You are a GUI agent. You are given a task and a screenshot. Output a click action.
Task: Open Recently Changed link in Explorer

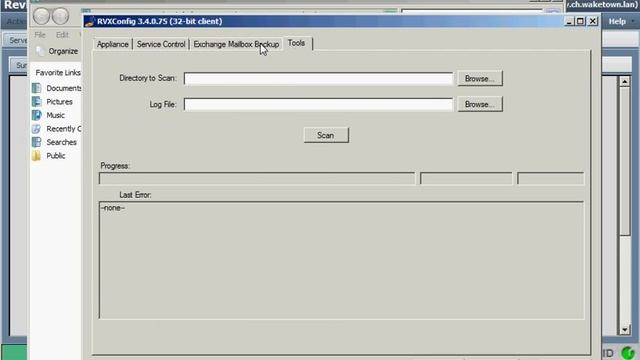57,129
